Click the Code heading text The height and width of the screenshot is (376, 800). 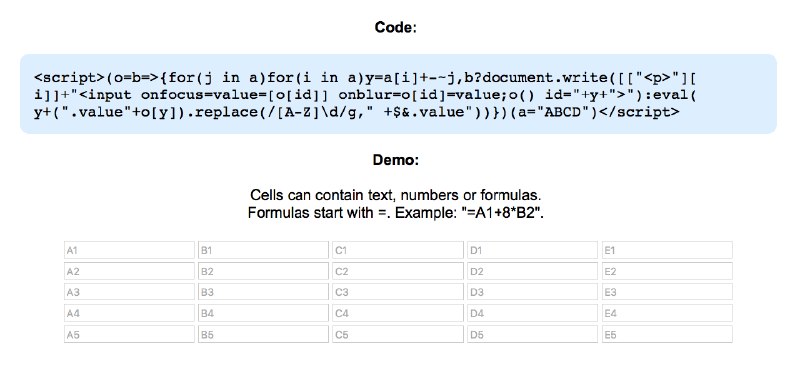pos(395,27)
